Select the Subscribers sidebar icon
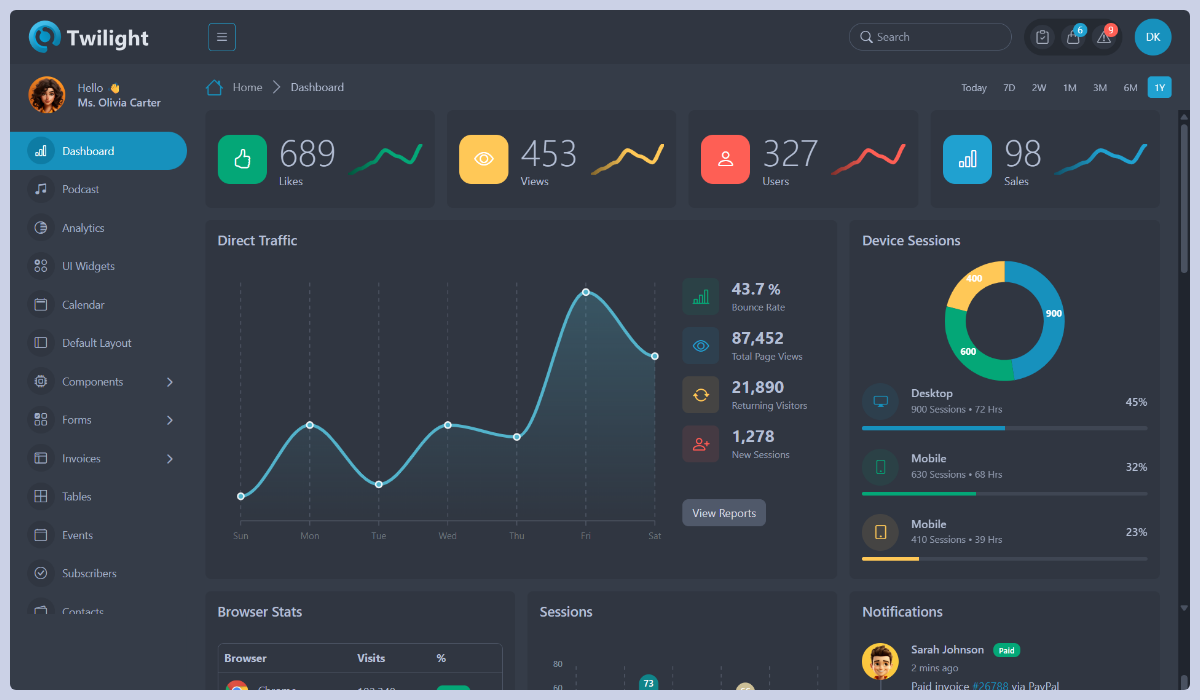 coord(40,573)
